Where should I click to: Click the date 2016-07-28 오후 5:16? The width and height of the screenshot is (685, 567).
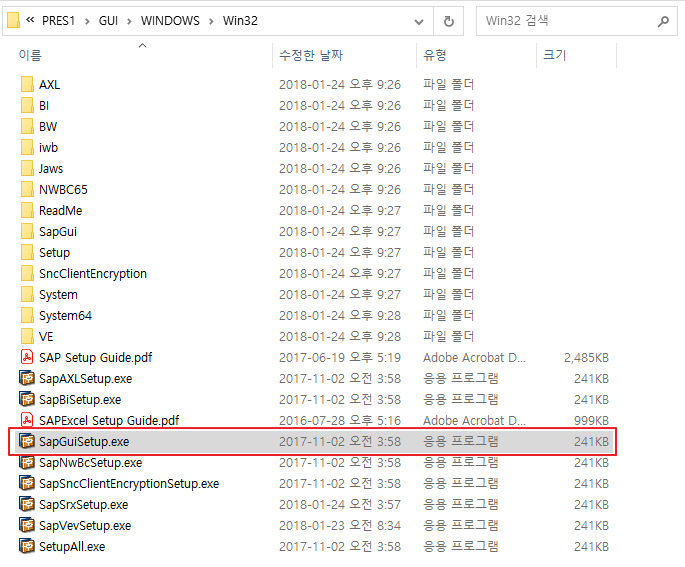(x=340, y=421)
